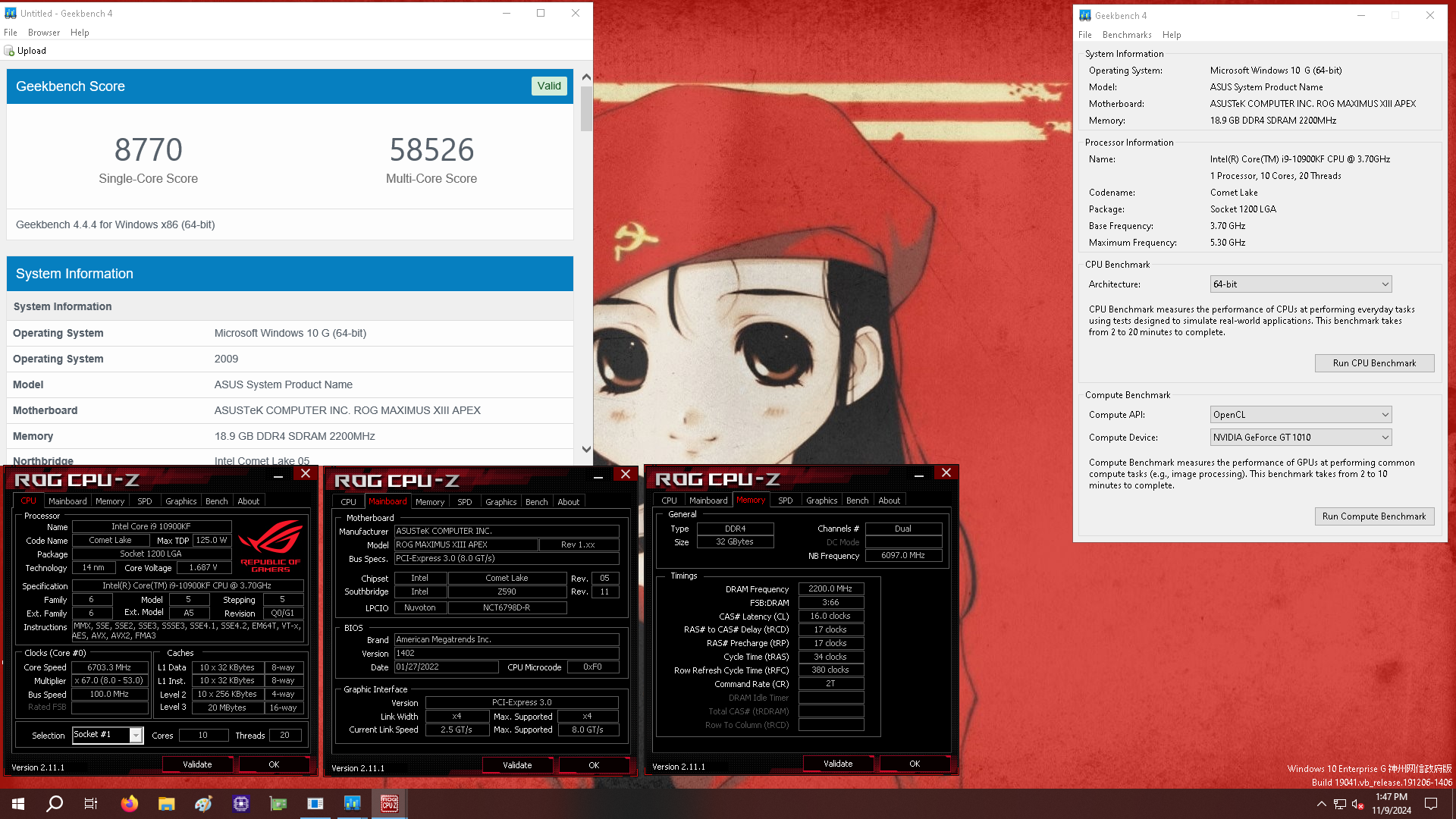Click the Geekbench 4 launcher window title icon
The height and width of the screenshot is (819, 1456).
coord(1085,15)
